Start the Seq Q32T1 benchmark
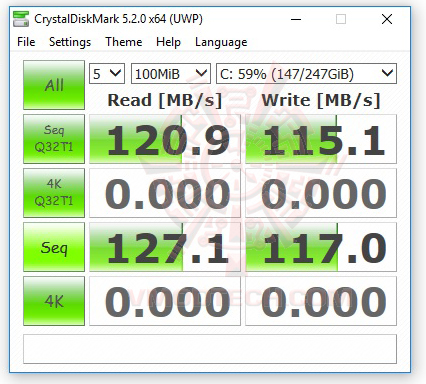The image size is (426, 384). [54, 139]
